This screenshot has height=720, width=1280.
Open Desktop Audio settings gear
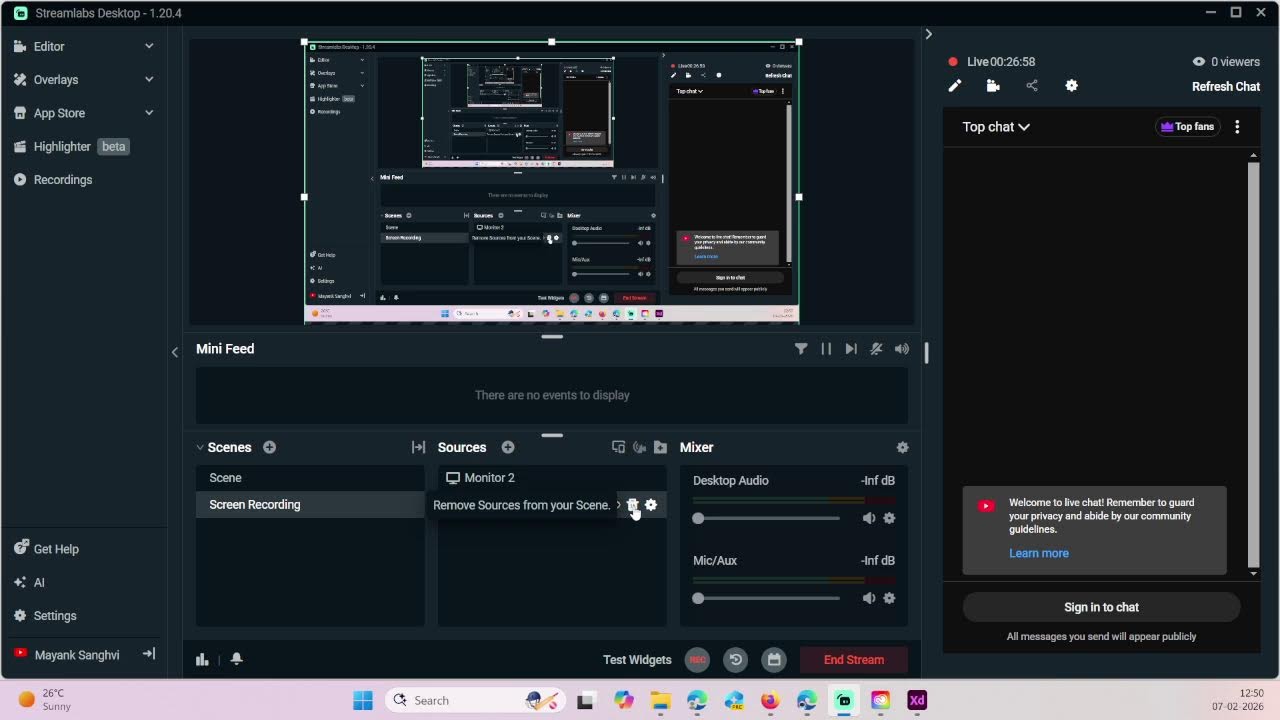click(889, 518)
